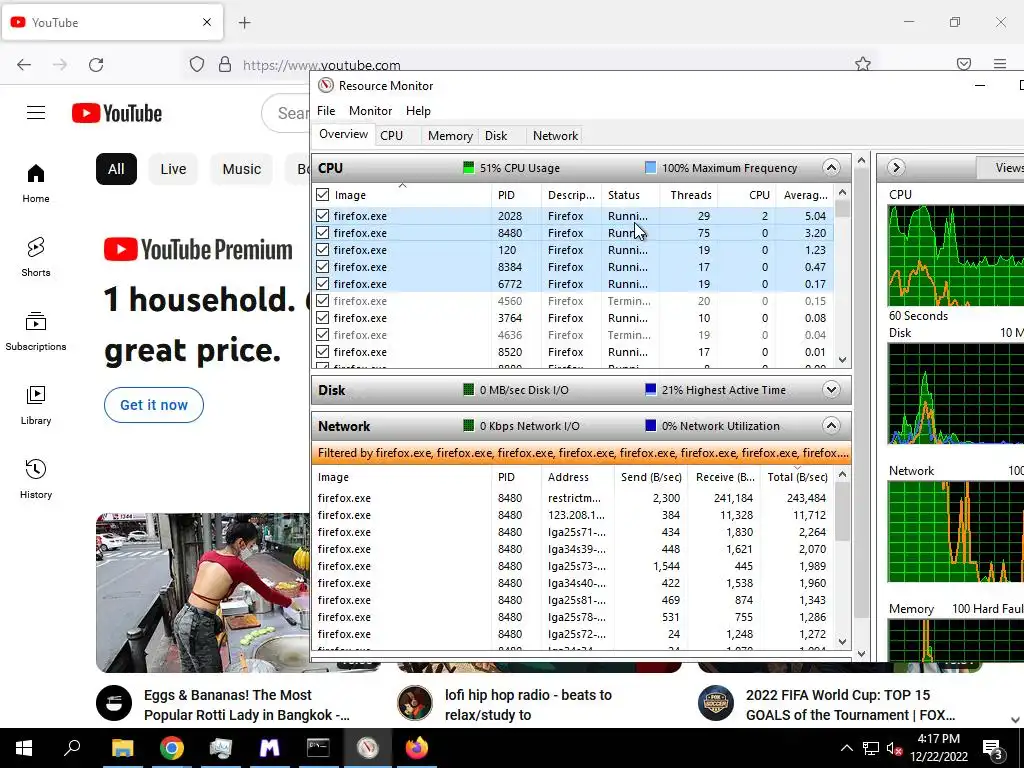
Task: Click the YouTube logo in the header
Action: pyautogui.click(x=117, y=113)
